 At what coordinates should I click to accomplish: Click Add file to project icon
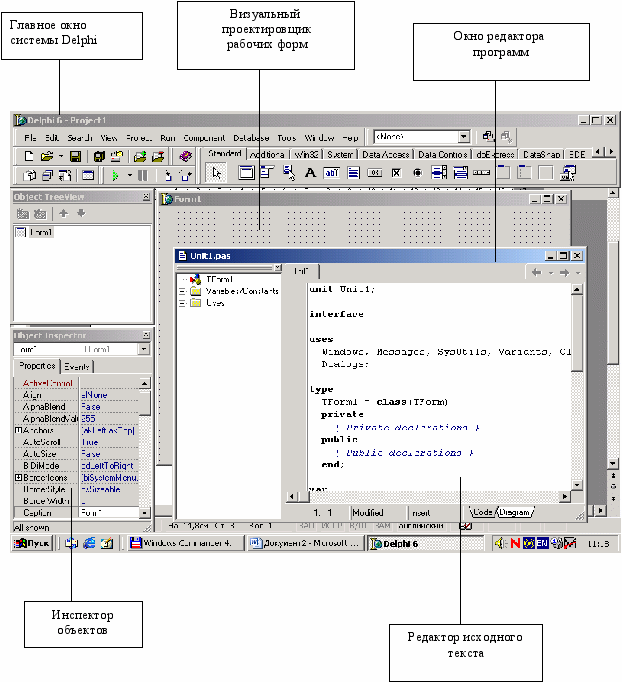[x=140, y=156]
